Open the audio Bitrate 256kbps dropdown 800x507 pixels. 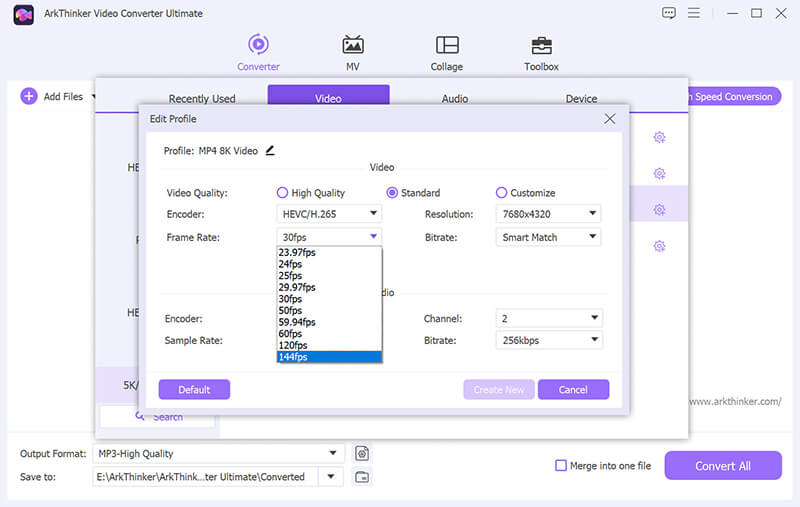[549, 340]
